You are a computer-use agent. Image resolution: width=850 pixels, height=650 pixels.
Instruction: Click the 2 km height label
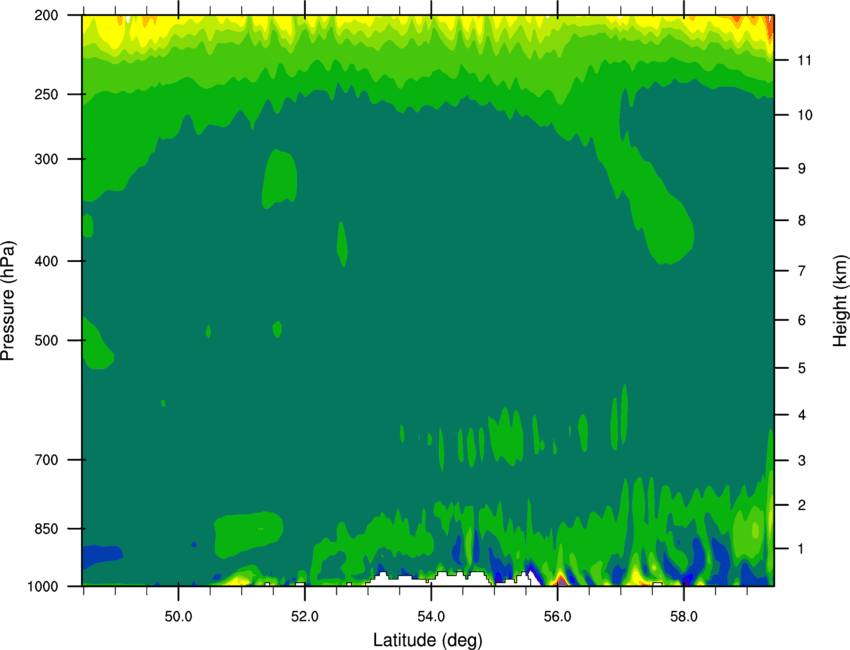tap(801, 505)
